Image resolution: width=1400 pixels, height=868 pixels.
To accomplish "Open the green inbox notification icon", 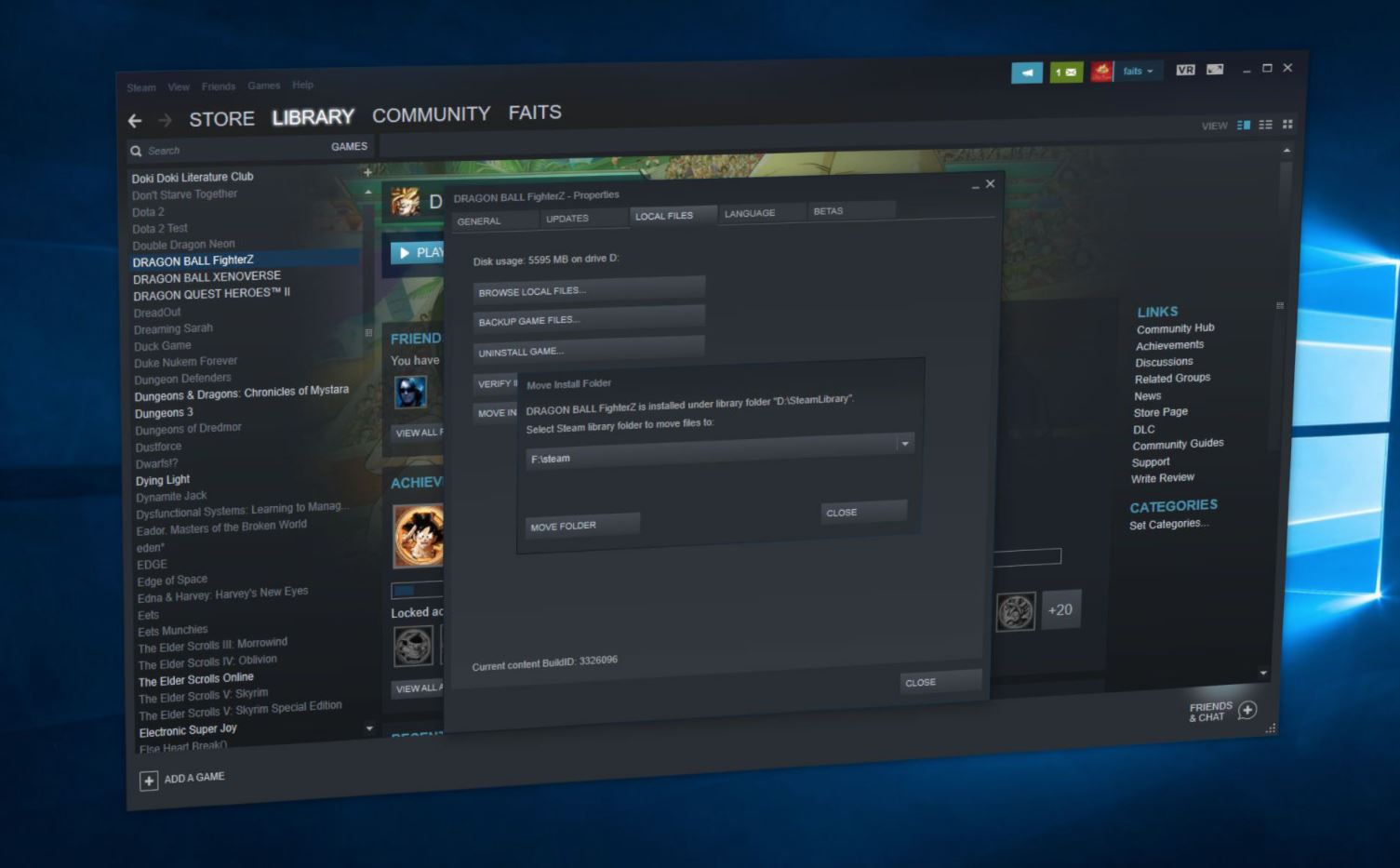I will pyautogui.click(x=1066, y=72).
